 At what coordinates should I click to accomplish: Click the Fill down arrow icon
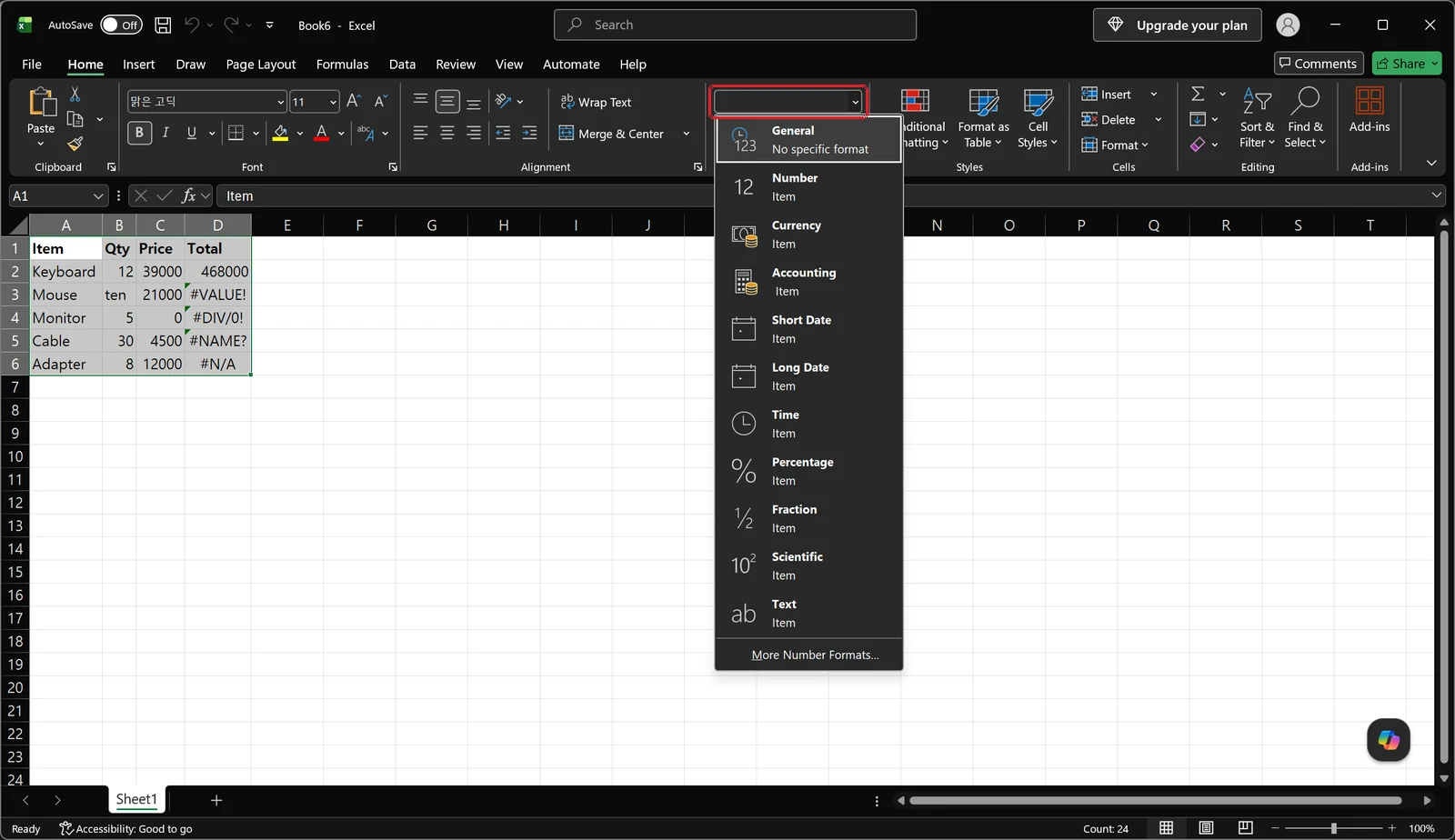tap(1199, 119)
